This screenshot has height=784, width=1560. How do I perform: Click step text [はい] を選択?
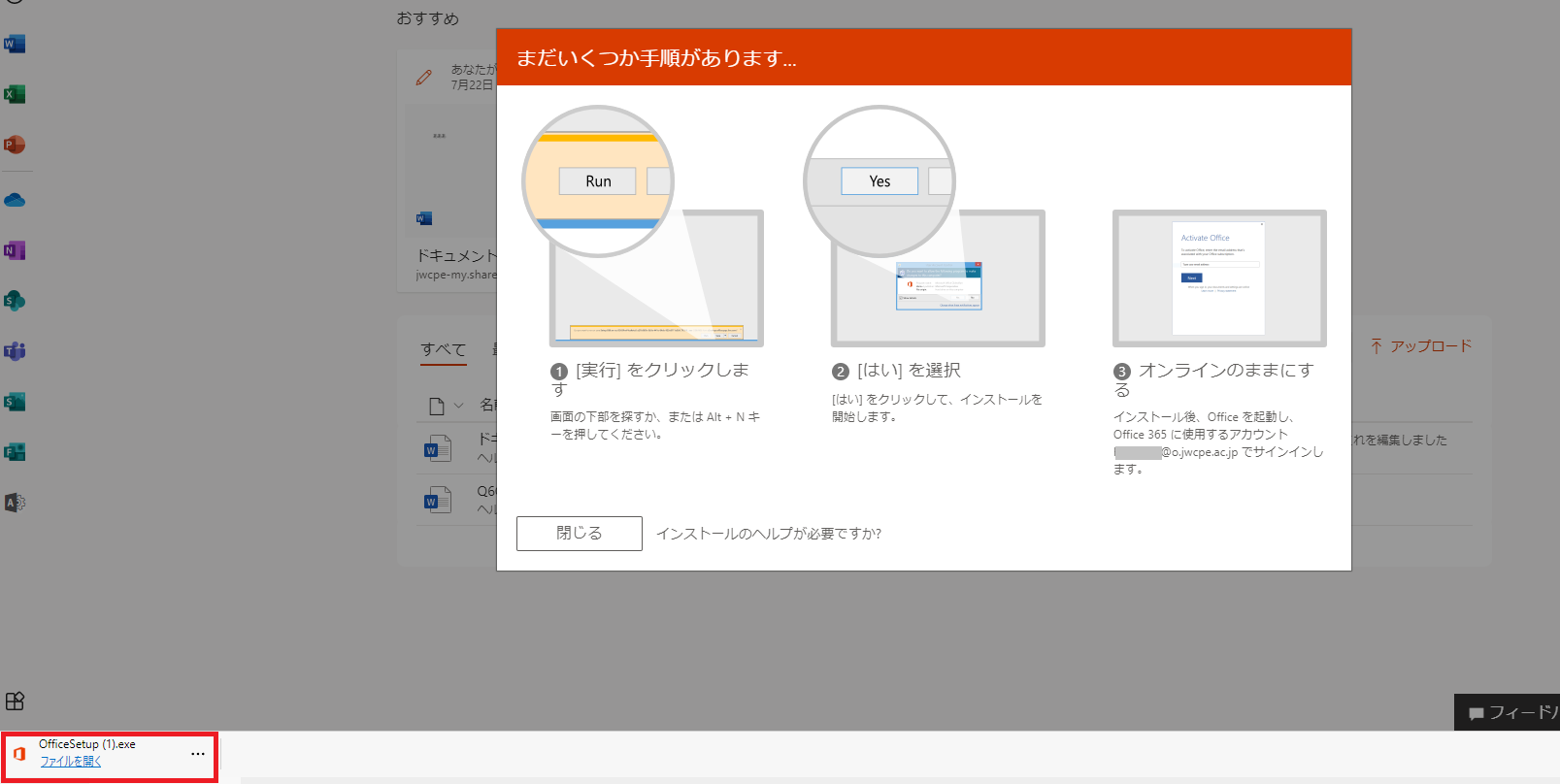(910, 371)
